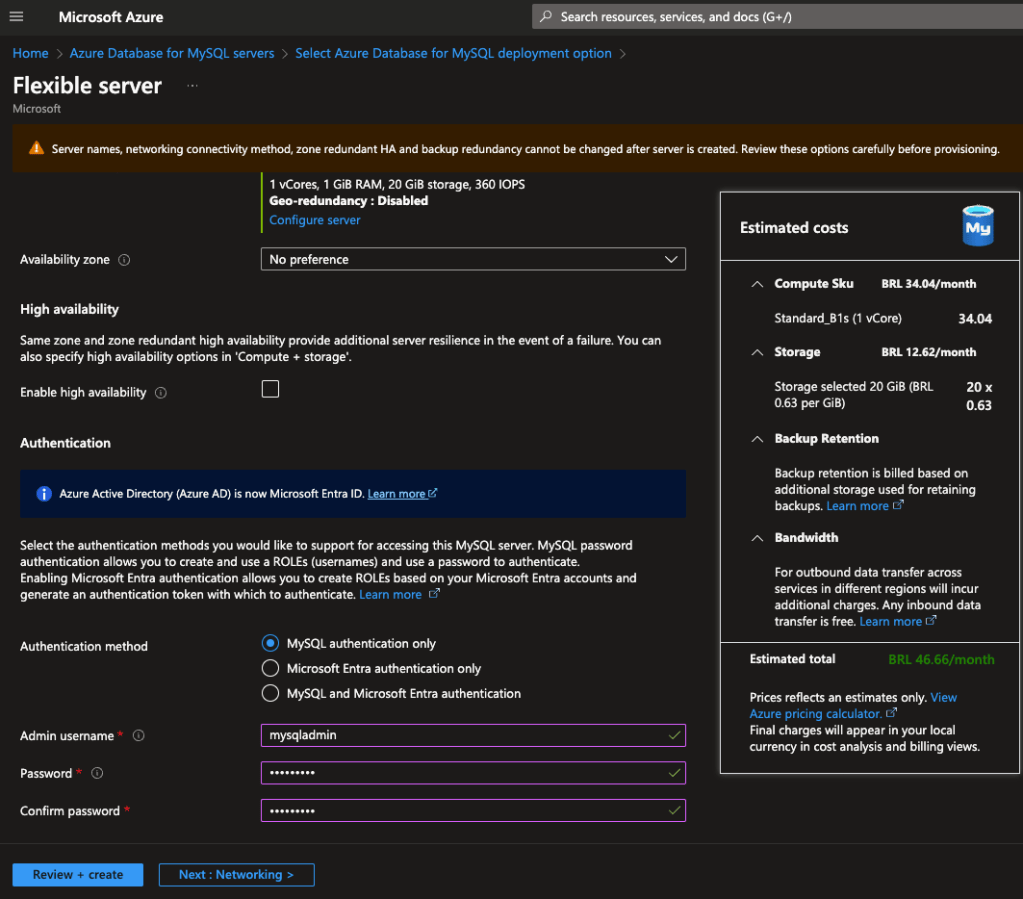Viewport: 1023px width, 899px height.
Task: Select Microsoft Entra authentication only
Action: pyautogui.click(x=270, y=668)
